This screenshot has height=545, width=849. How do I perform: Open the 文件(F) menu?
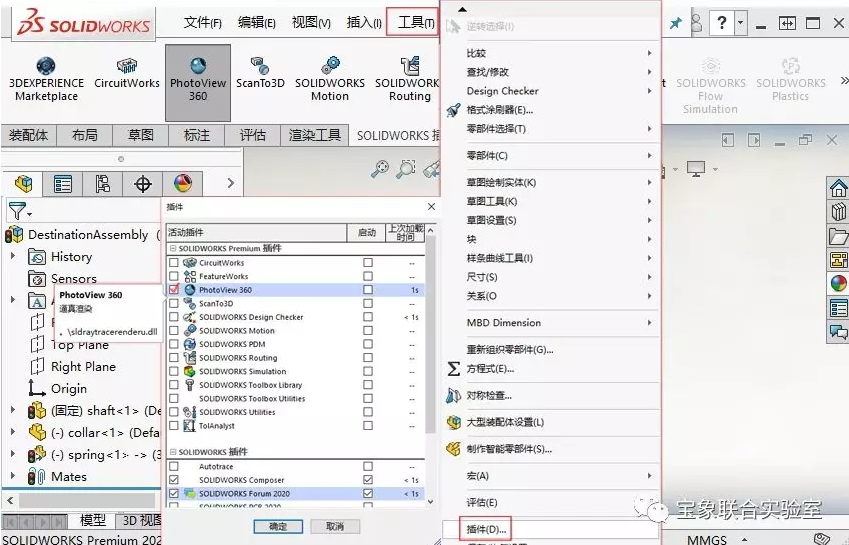pos(203,23)
